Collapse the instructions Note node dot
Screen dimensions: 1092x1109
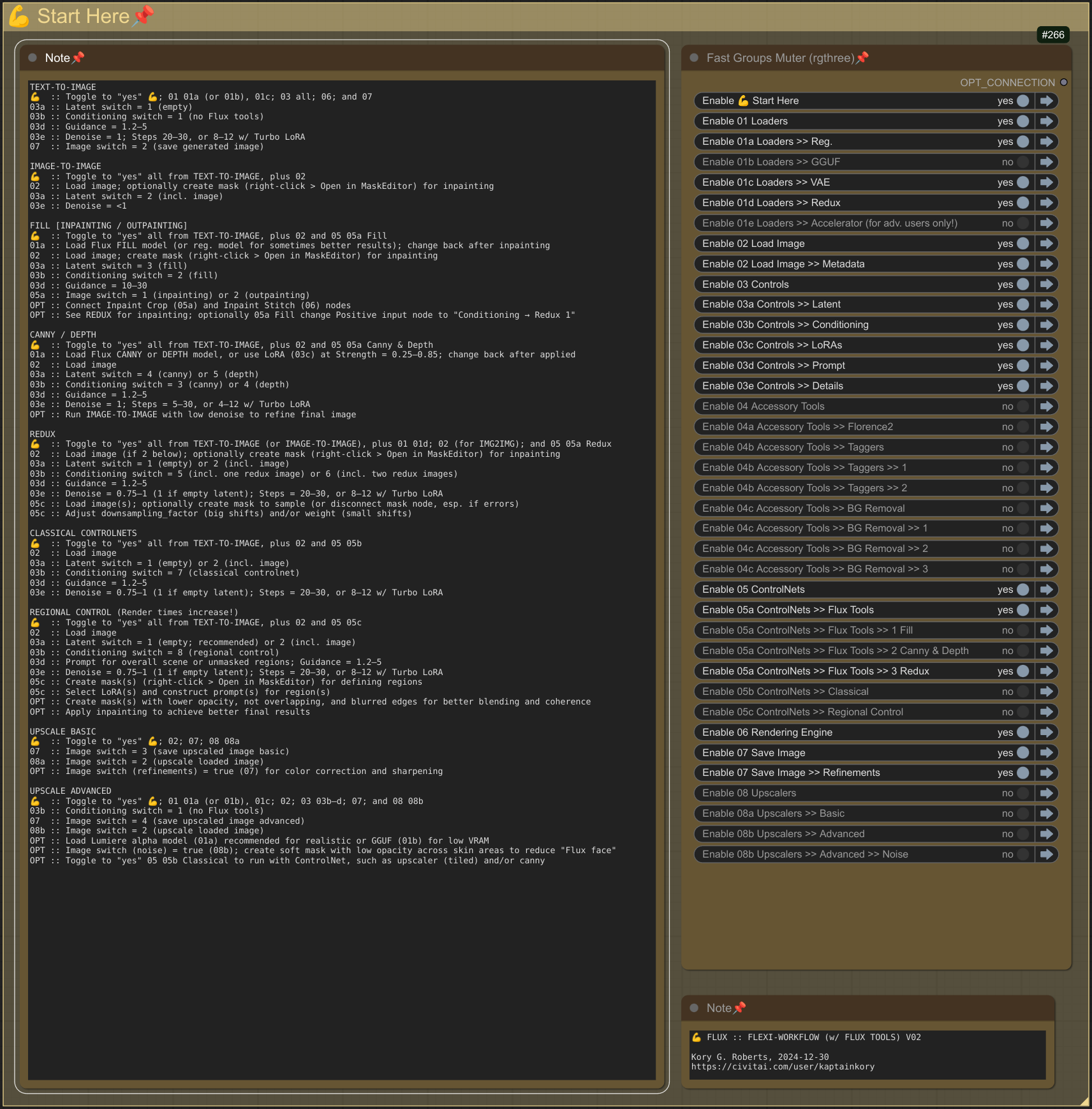(33, 57)
